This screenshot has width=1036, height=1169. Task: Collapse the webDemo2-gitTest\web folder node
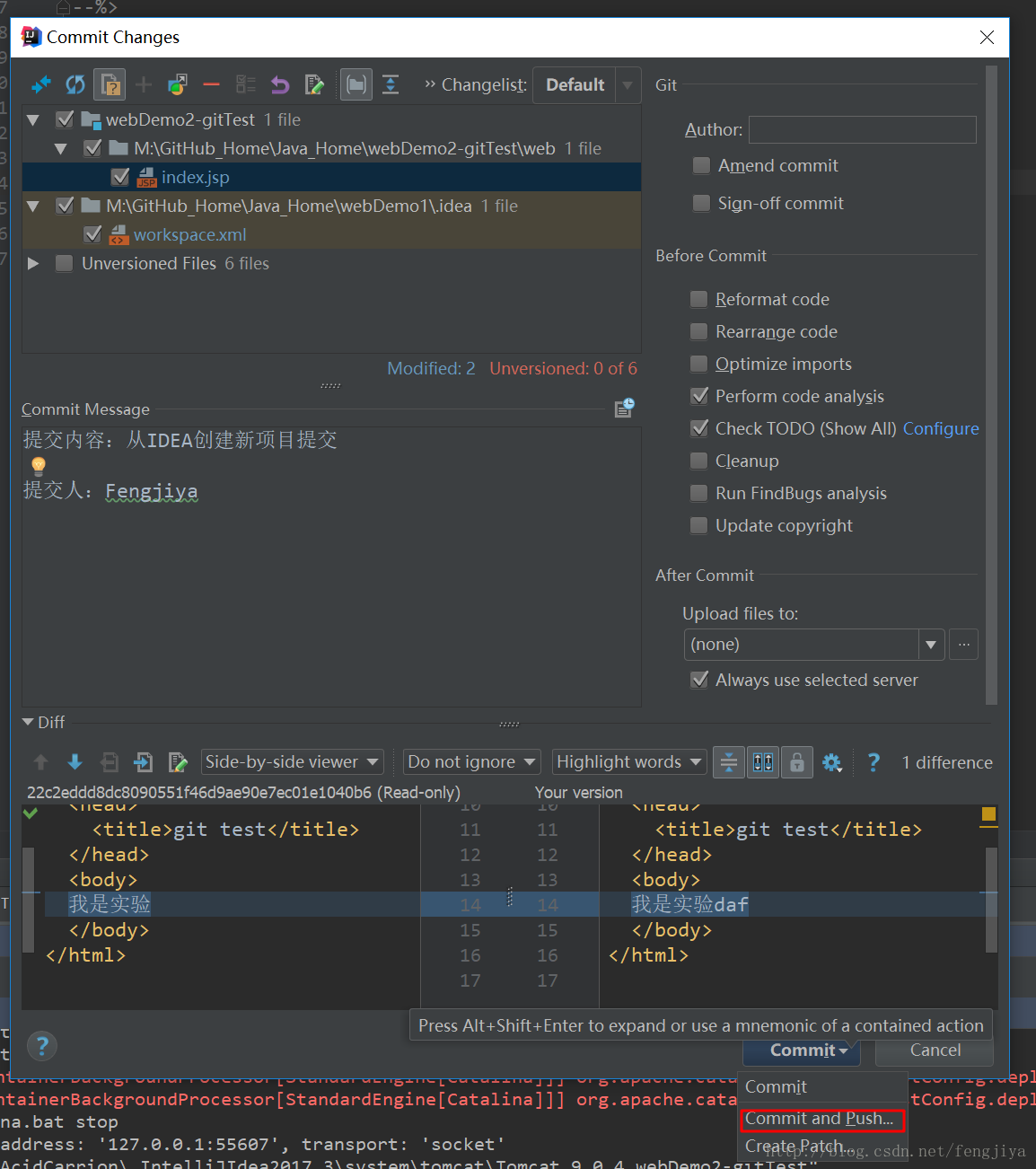(61, 148)
